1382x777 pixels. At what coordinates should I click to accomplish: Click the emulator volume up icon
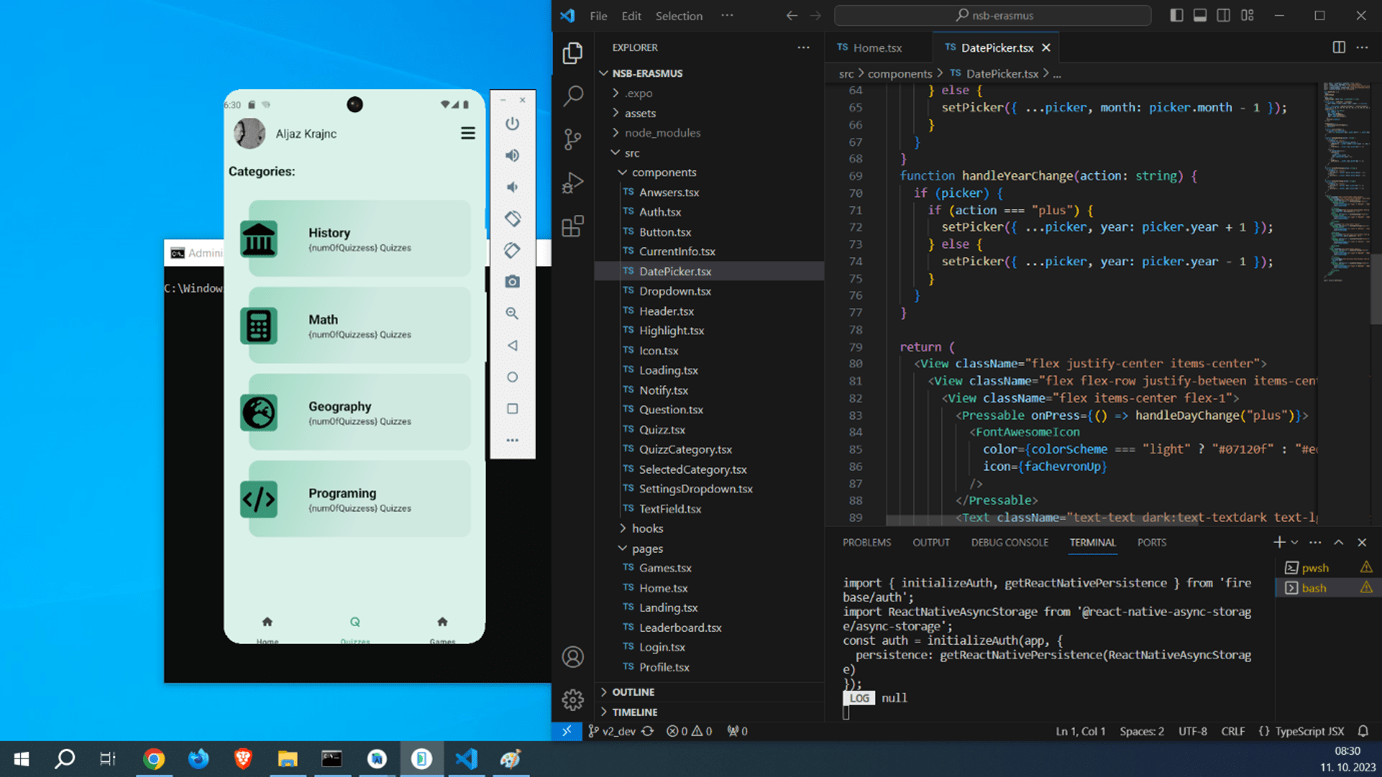(x=512, y=156)
